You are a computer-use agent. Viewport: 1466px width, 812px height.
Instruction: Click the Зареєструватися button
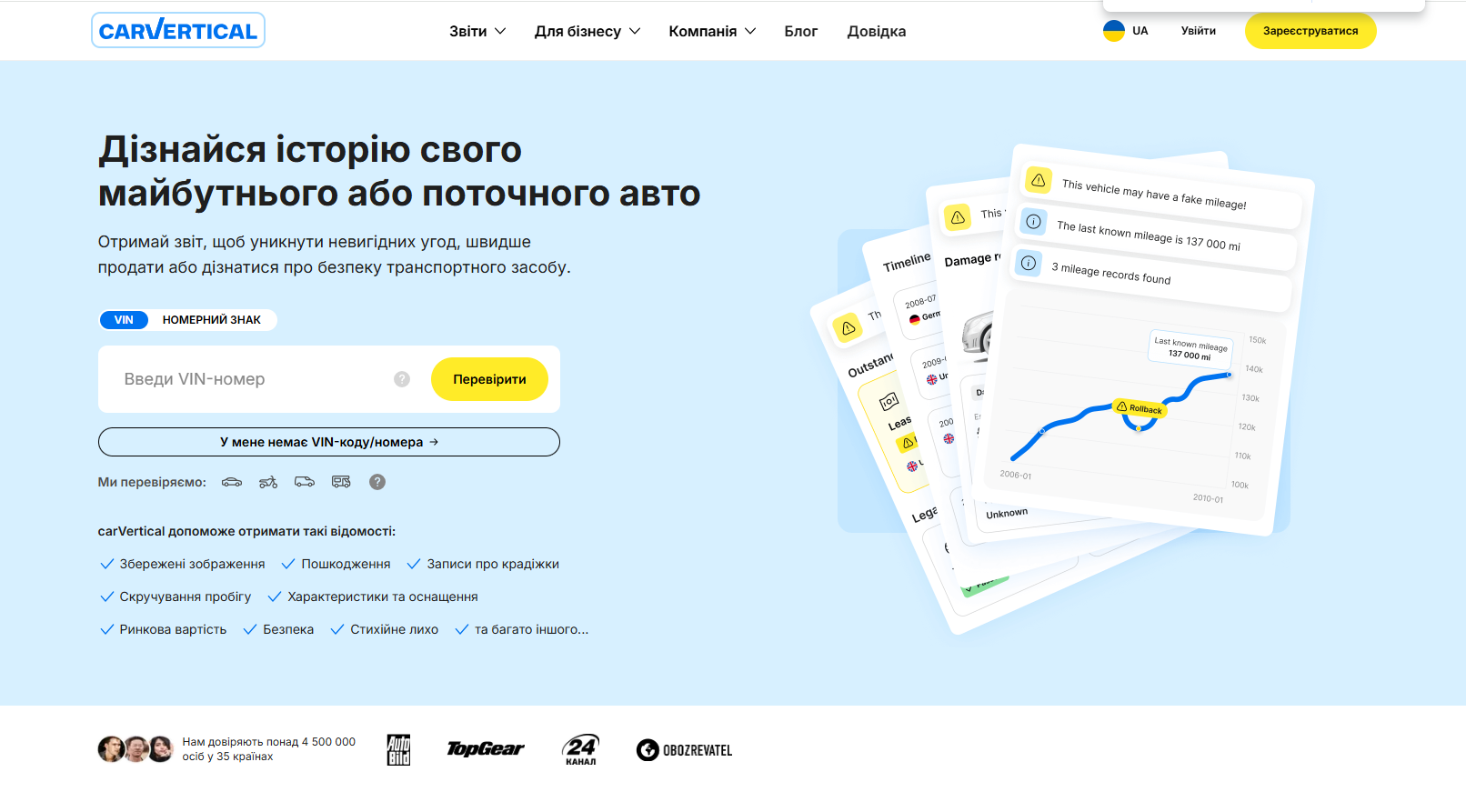click(x=1310, y=31)
